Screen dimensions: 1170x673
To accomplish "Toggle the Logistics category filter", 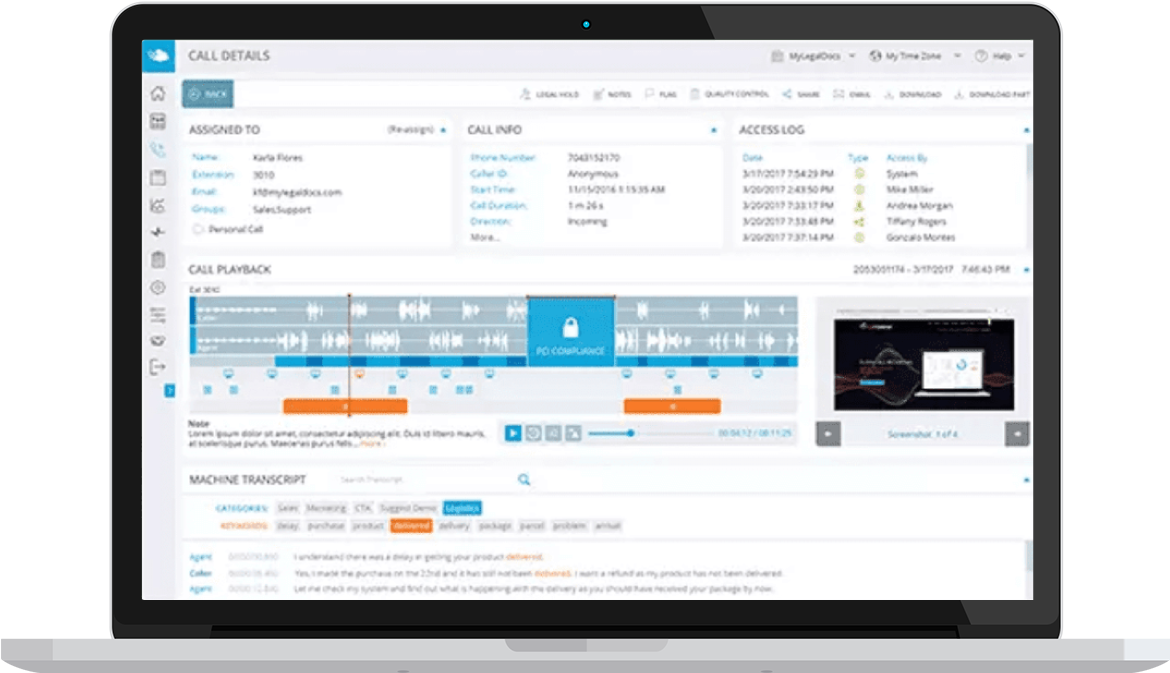I will 462,508.
